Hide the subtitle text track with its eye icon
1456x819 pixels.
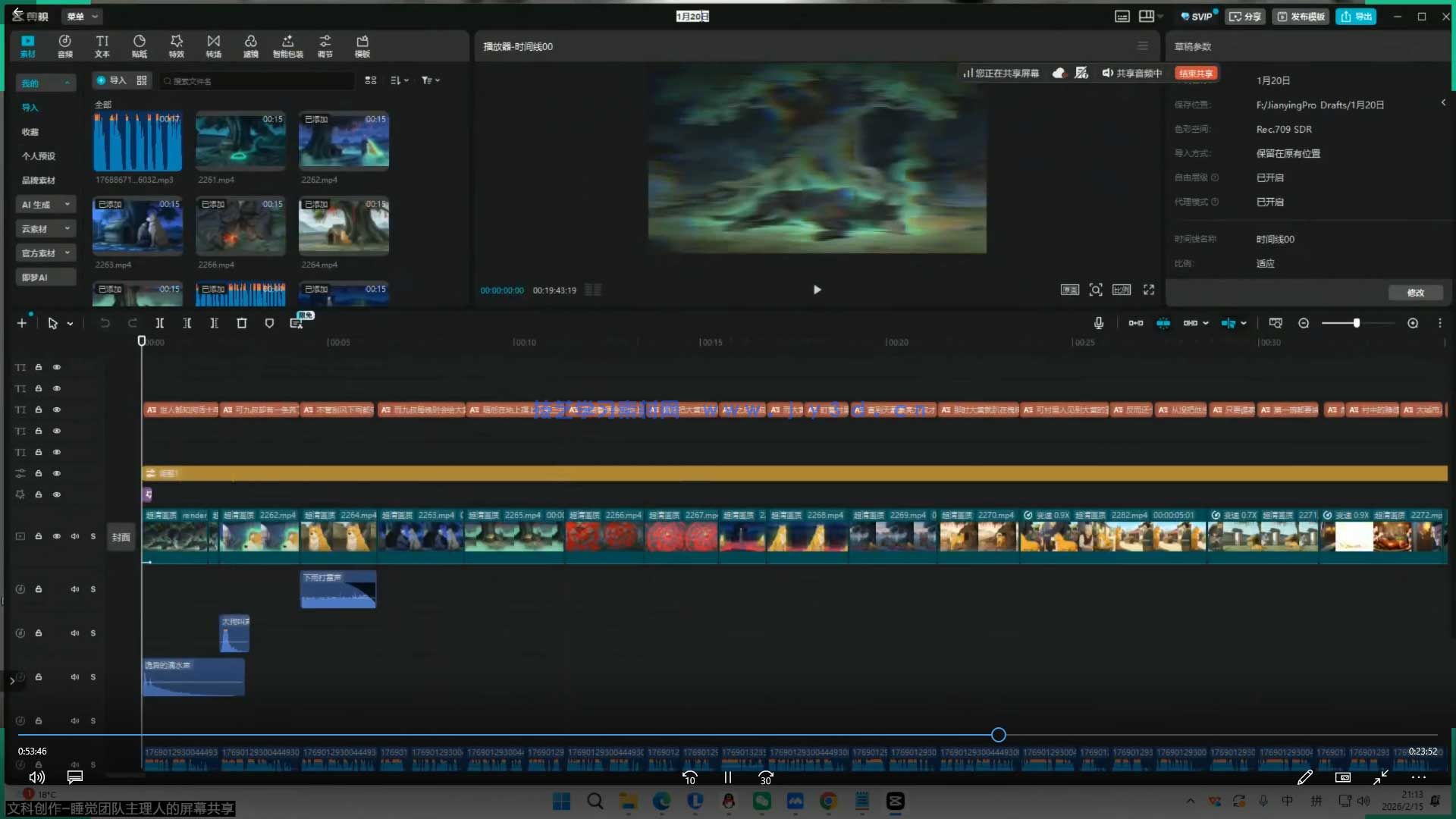57,409
